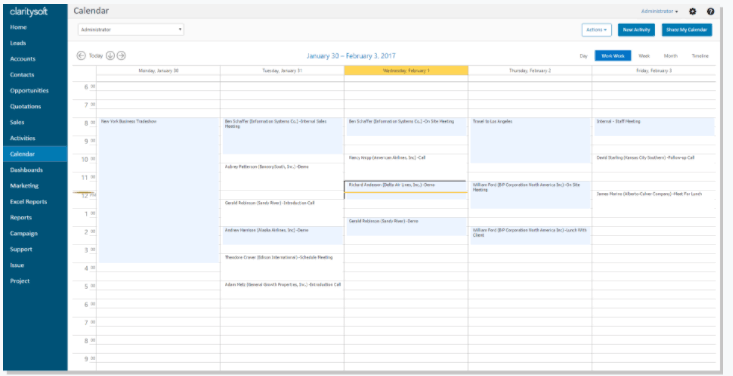Click Friday, February 3 column header
733x376 pixels.
pyautogui.click(x=654, y=70)
